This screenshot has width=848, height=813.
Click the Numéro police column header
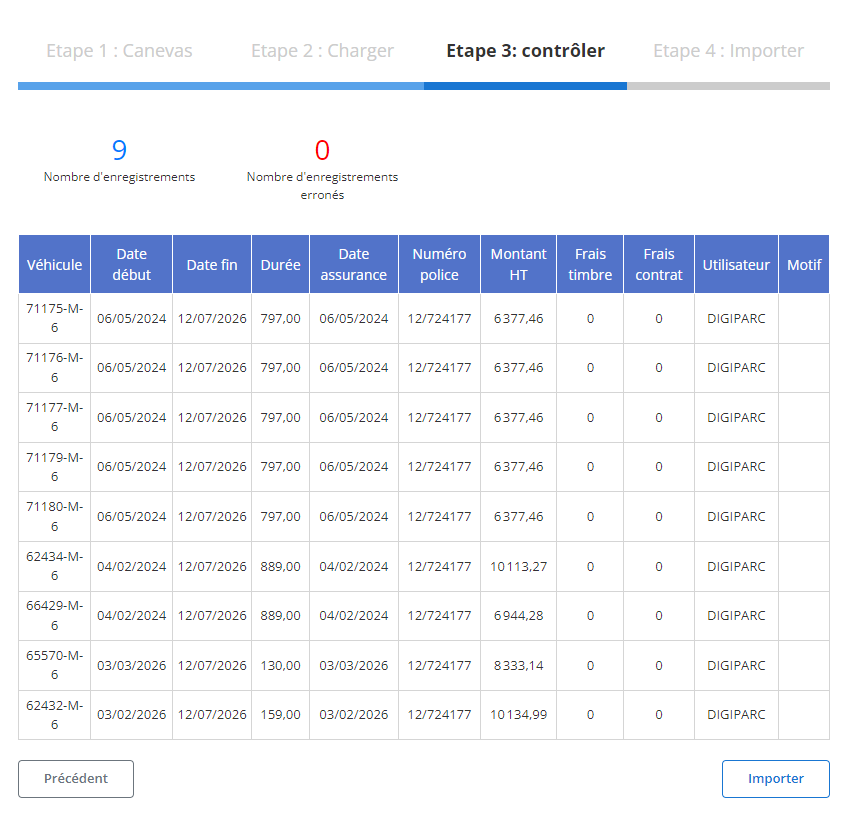(439, 265)
